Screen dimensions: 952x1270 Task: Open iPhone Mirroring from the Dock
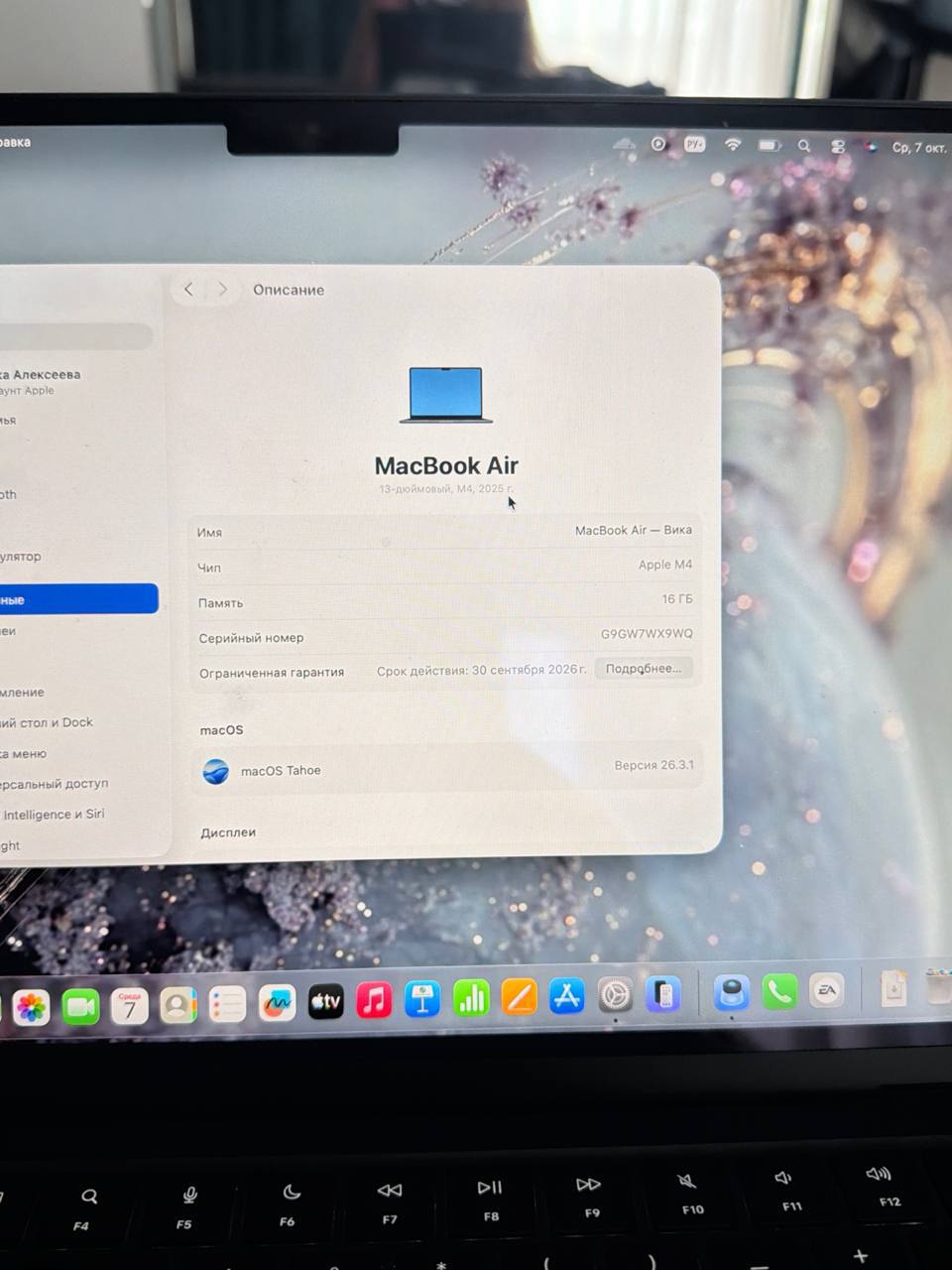pyautogui.click(x=662, y=993)
